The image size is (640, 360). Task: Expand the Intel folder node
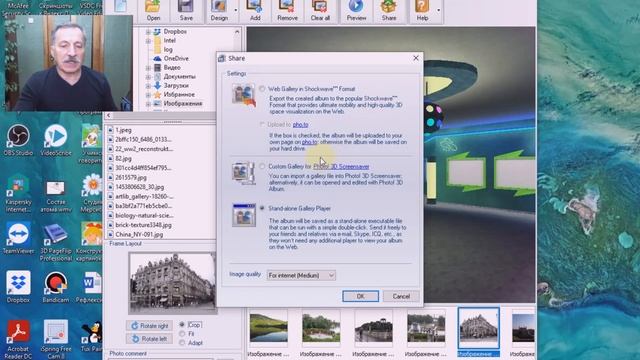[x=149, y=40]
